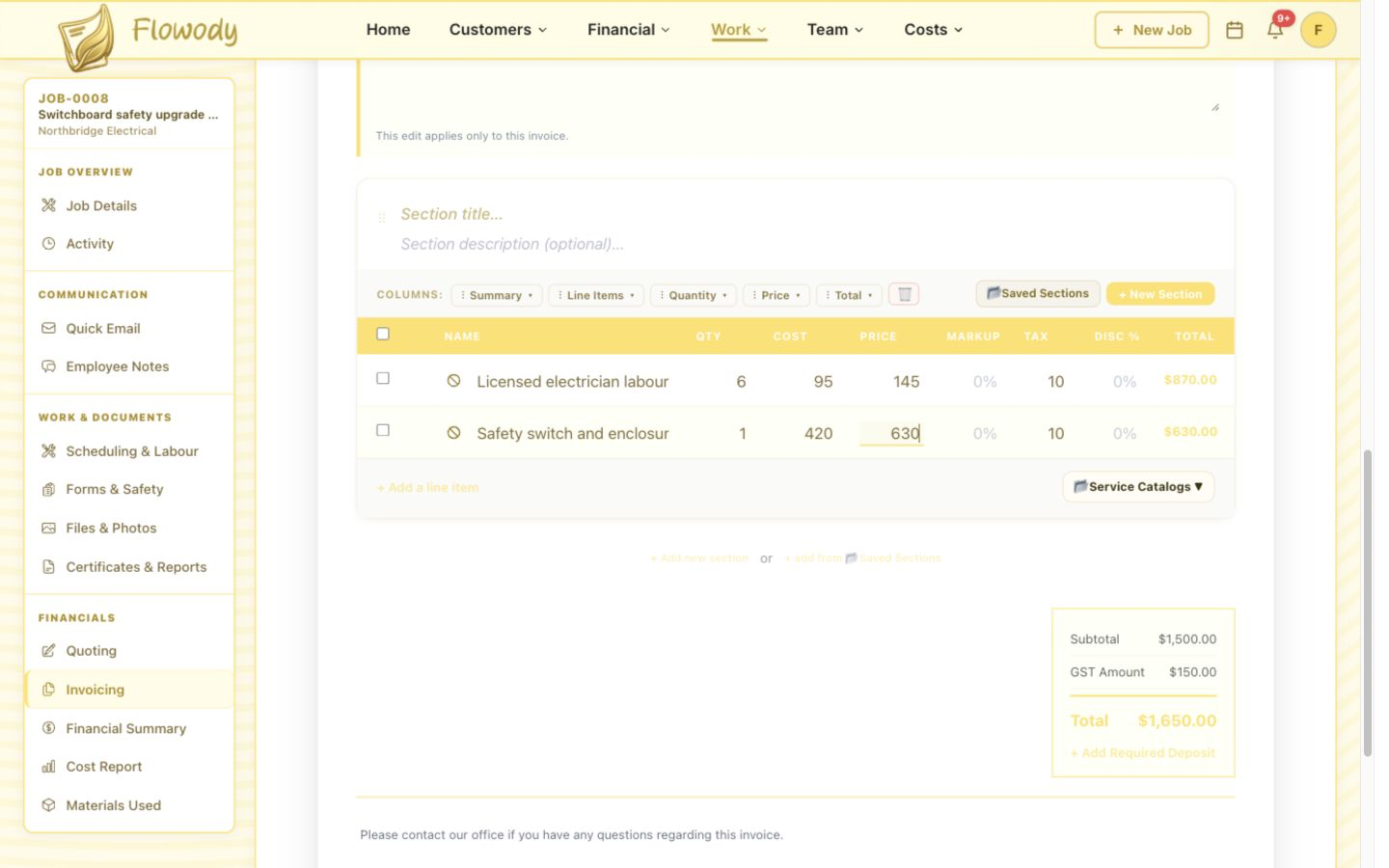Toggle the select-all checkbox in table header
This screenshot has height=868, width=1389.
click(x=383, y=334)
